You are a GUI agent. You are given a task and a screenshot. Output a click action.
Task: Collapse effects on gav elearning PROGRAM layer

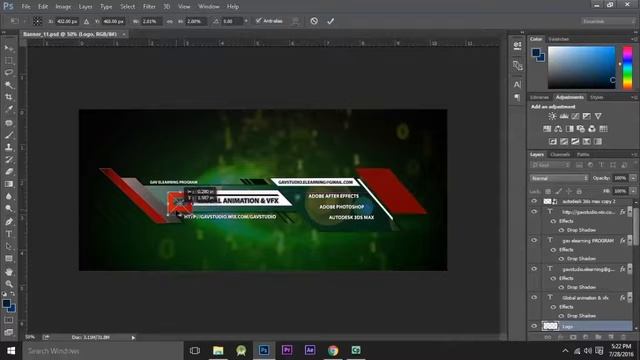coord(629,240)
